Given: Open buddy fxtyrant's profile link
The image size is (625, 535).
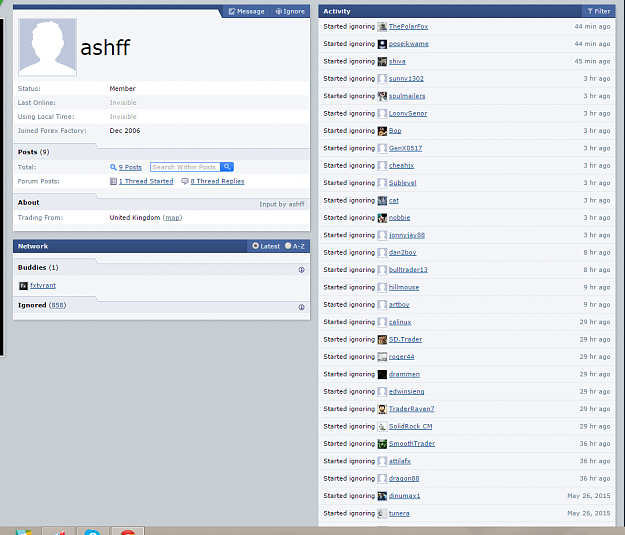Looking at the screenshot, I should click(x=43, y=285).
